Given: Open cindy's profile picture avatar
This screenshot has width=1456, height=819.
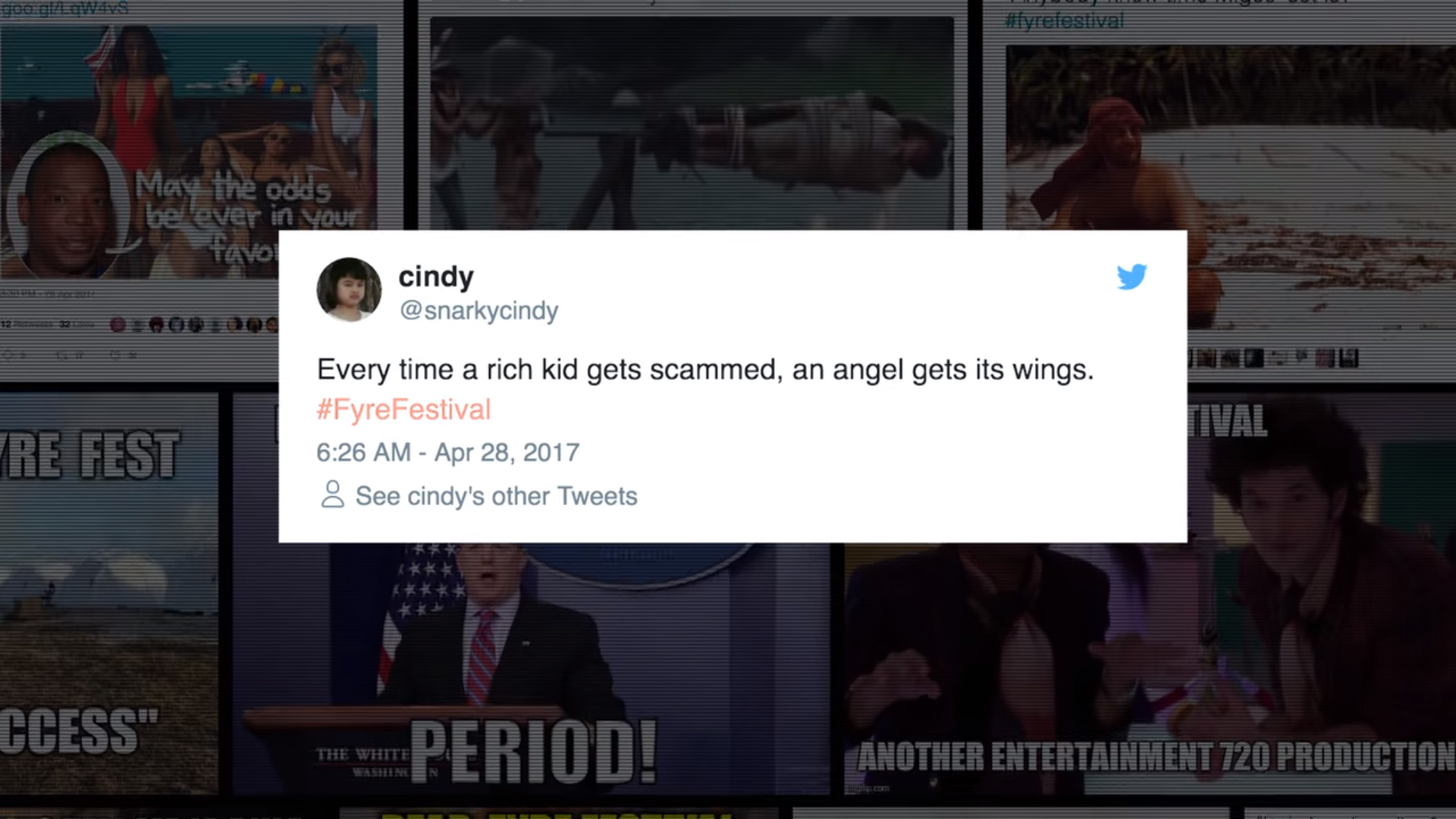Looking at the screenshot, I should [x=349, y=290].
